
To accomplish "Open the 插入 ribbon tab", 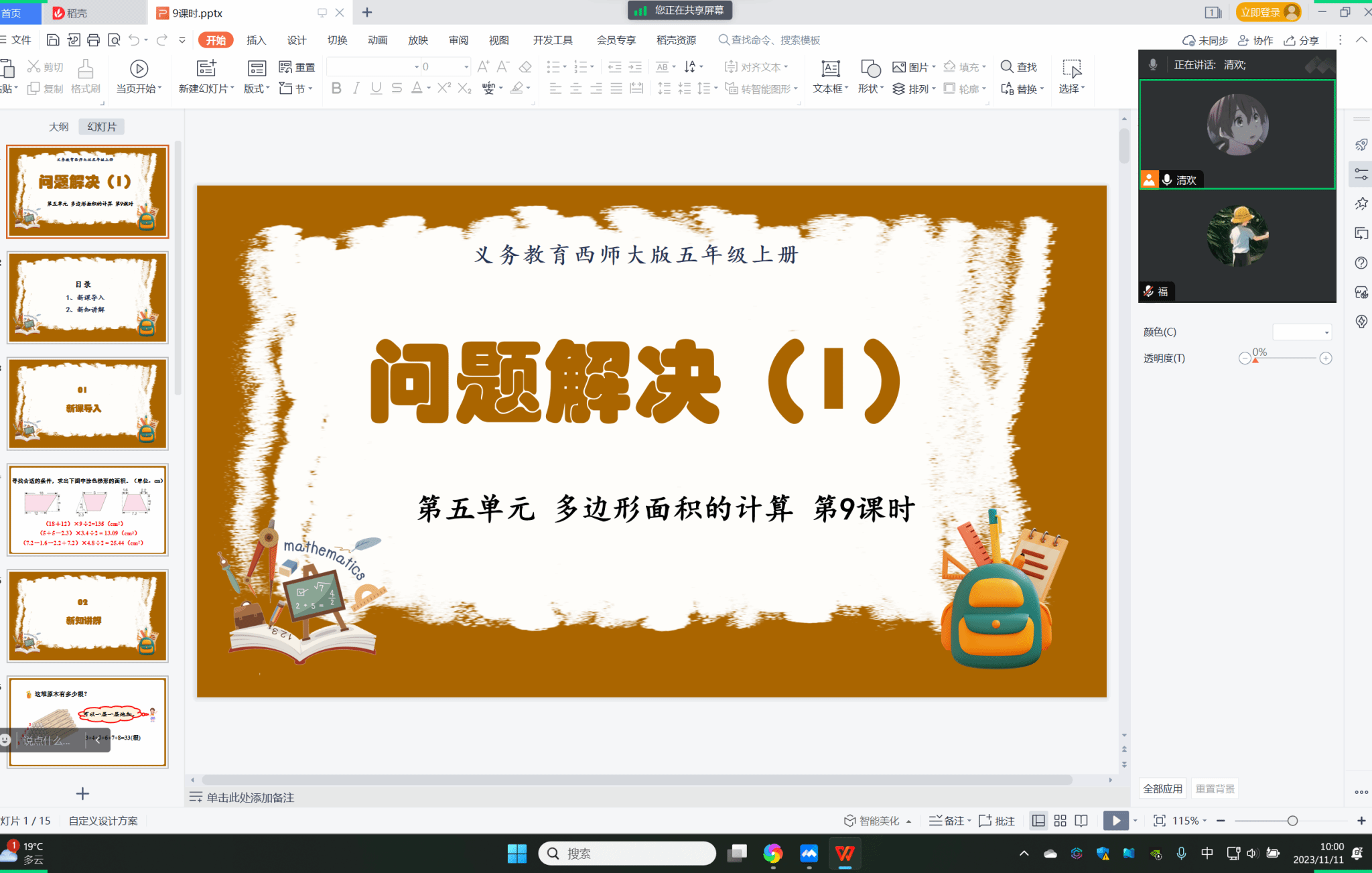I will click(256, 40).
